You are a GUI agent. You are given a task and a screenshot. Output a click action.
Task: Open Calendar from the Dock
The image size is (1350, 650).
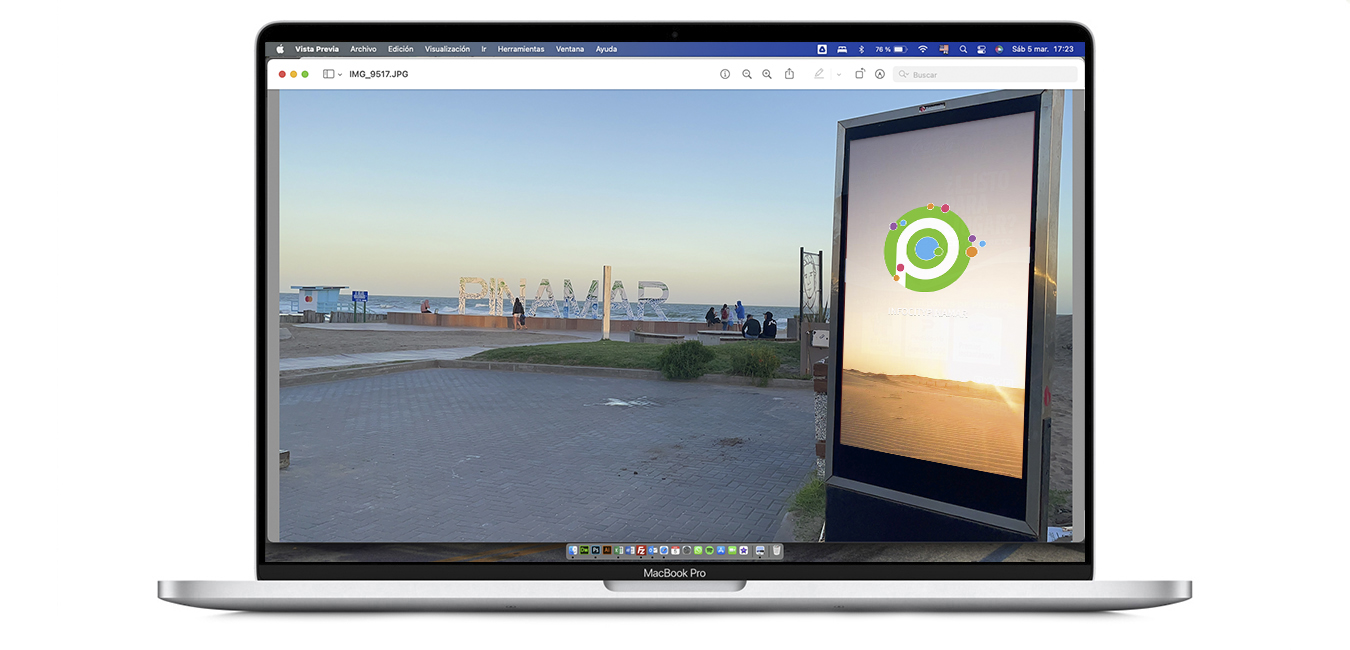pos(675,550)
